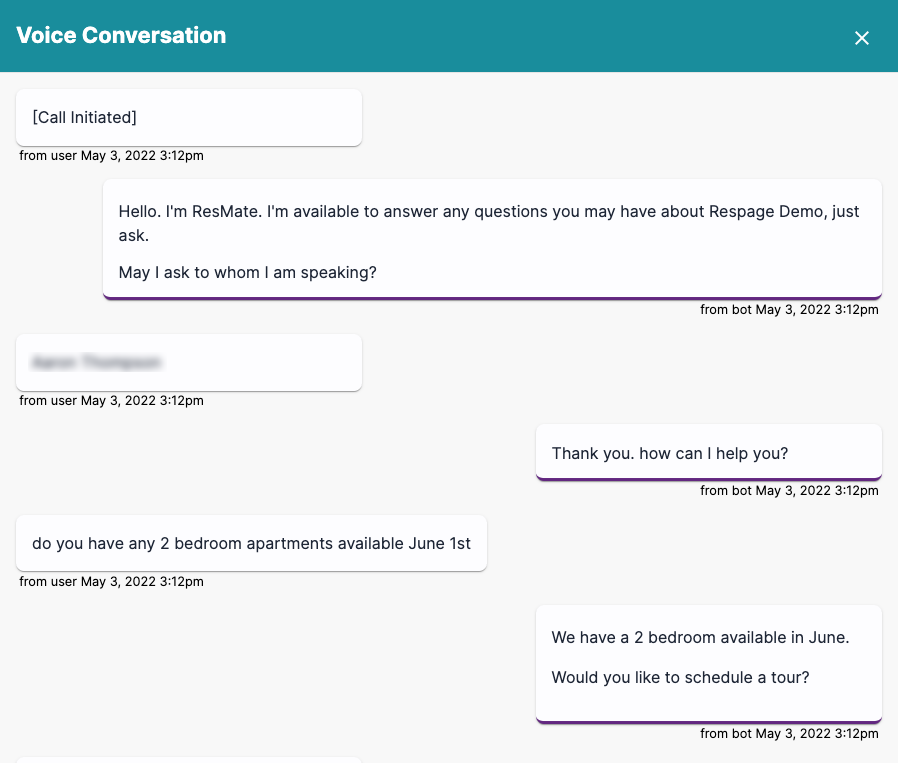The height and width of the screenshot is (763, 898).
Task: Close the Voice Conversation dialog
Action: click(861, 38)
